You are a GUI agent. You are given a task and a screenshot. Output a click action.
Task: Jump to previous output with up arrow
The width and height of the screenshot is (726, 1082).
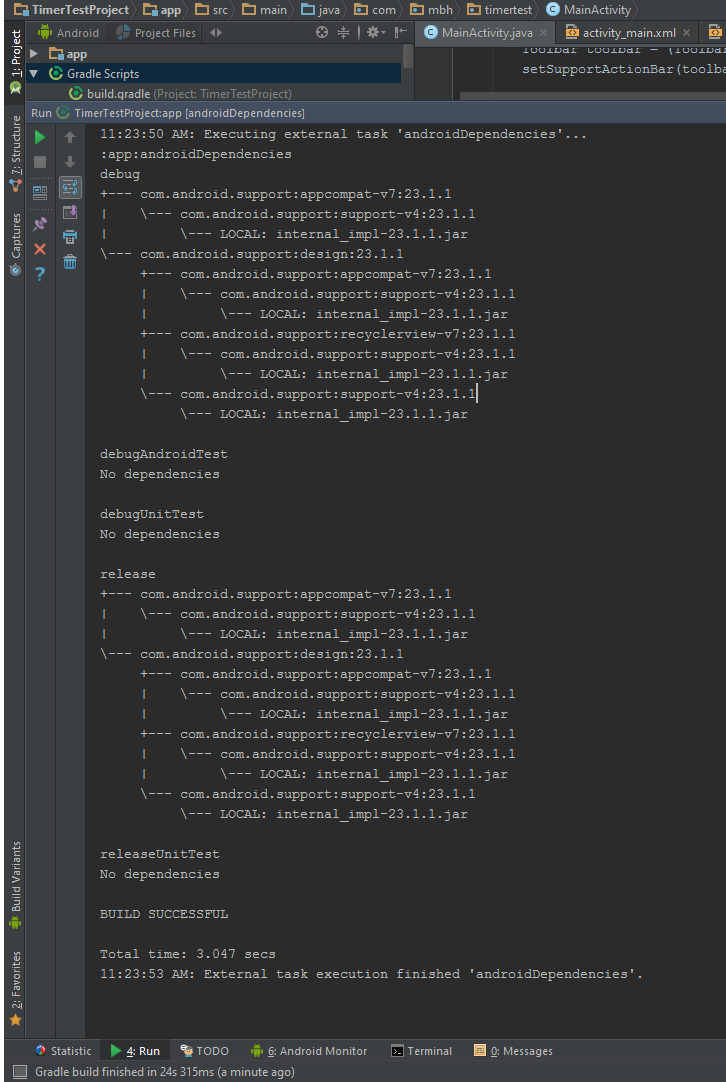(70, 137)
